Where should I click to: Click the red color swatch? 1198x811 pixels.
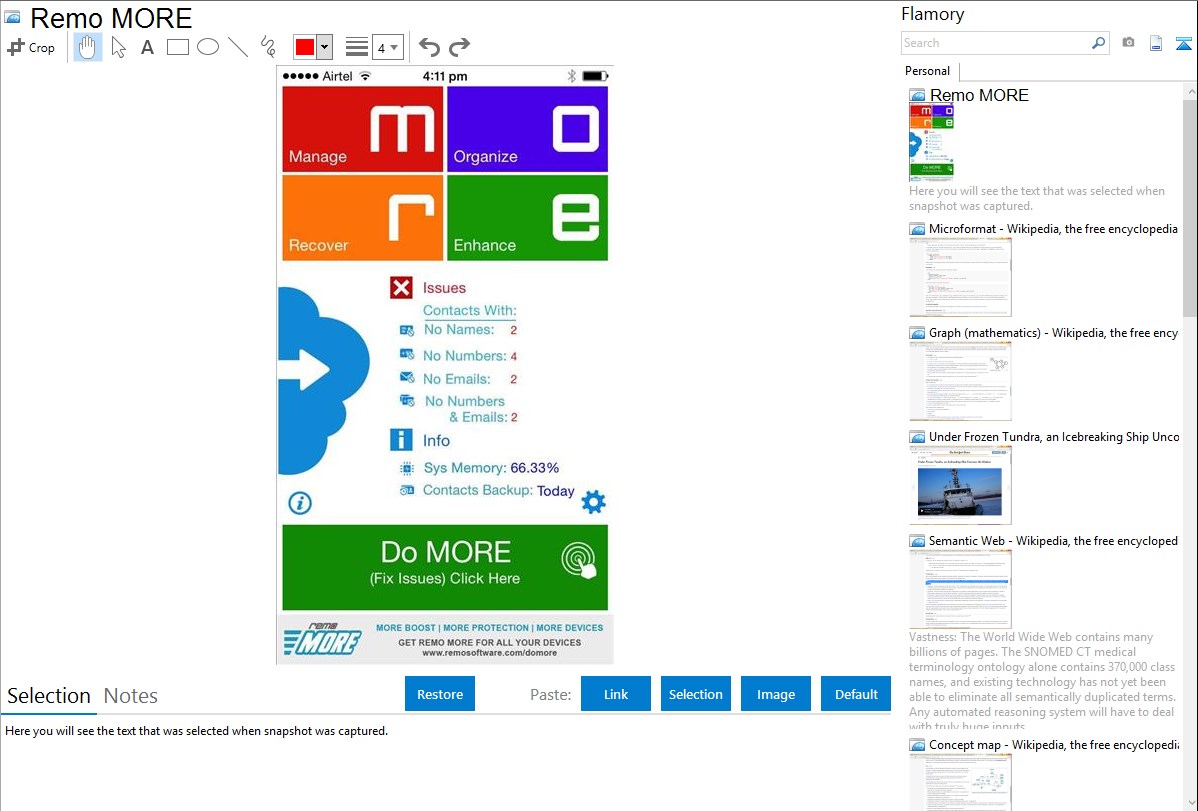coord(305,47)
